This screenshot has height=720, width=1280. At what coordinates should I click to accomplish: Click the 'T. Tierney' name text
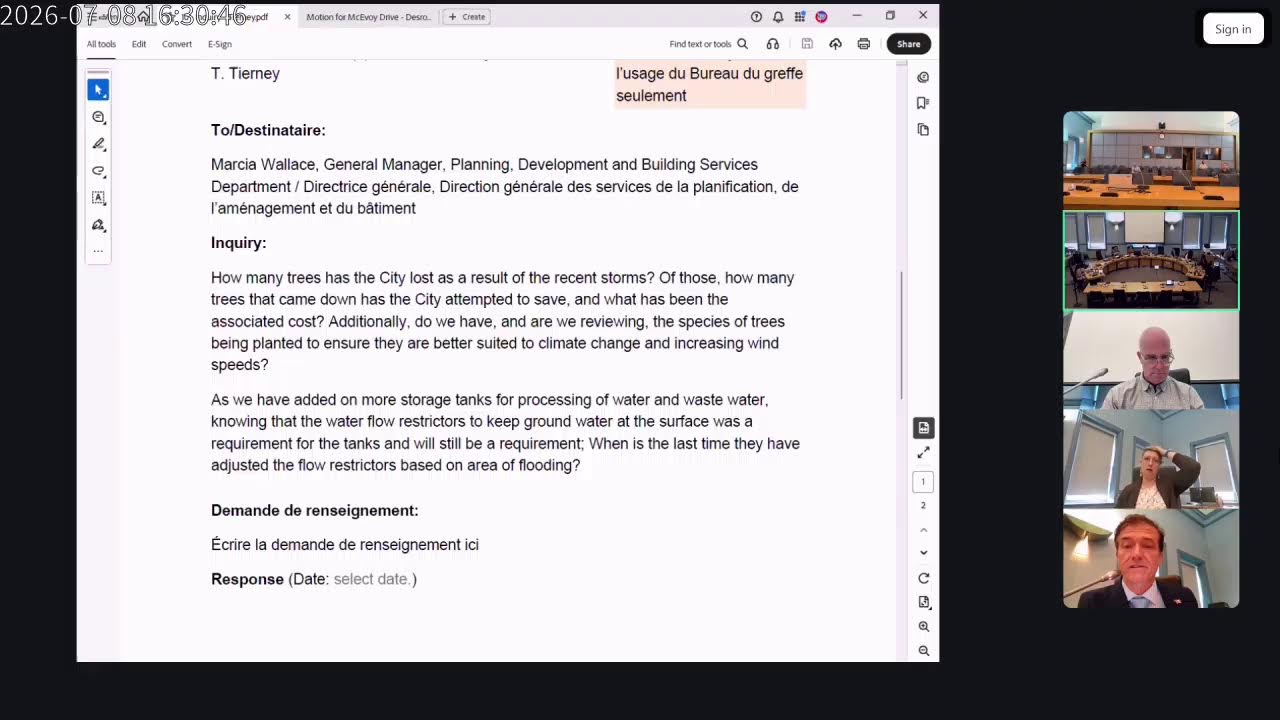click(245, 74)
